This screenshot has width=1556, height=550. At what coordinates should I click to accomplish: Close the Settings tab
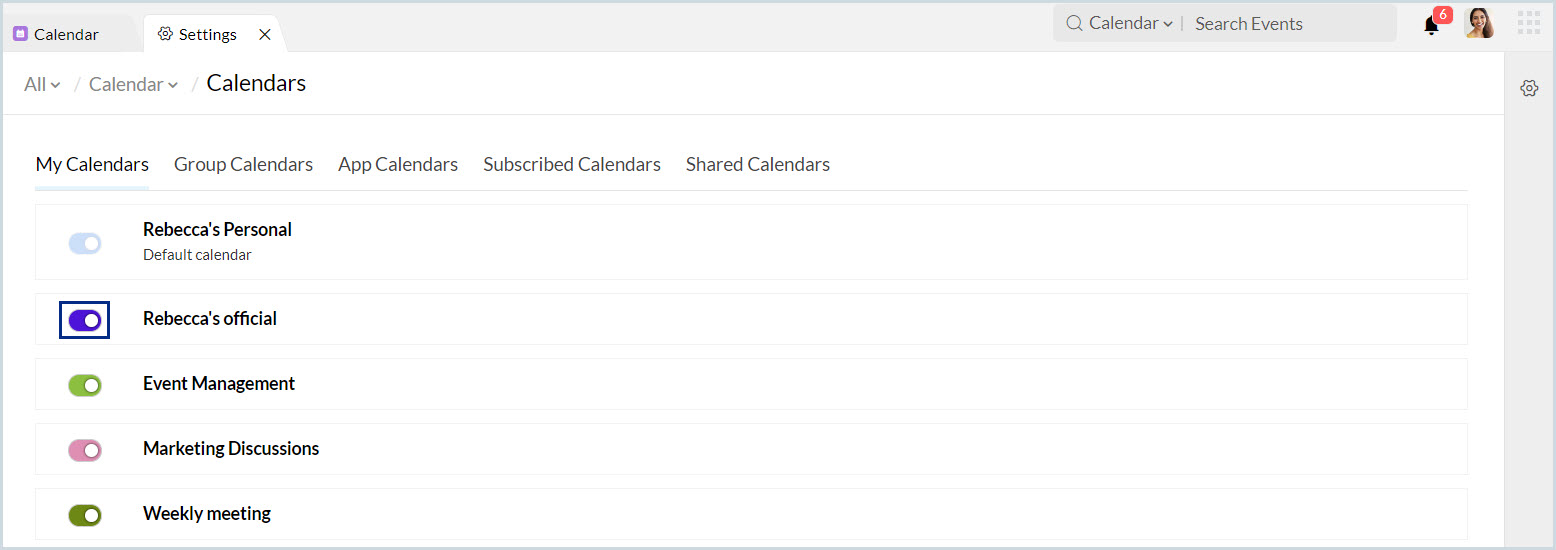coord(265,34)
